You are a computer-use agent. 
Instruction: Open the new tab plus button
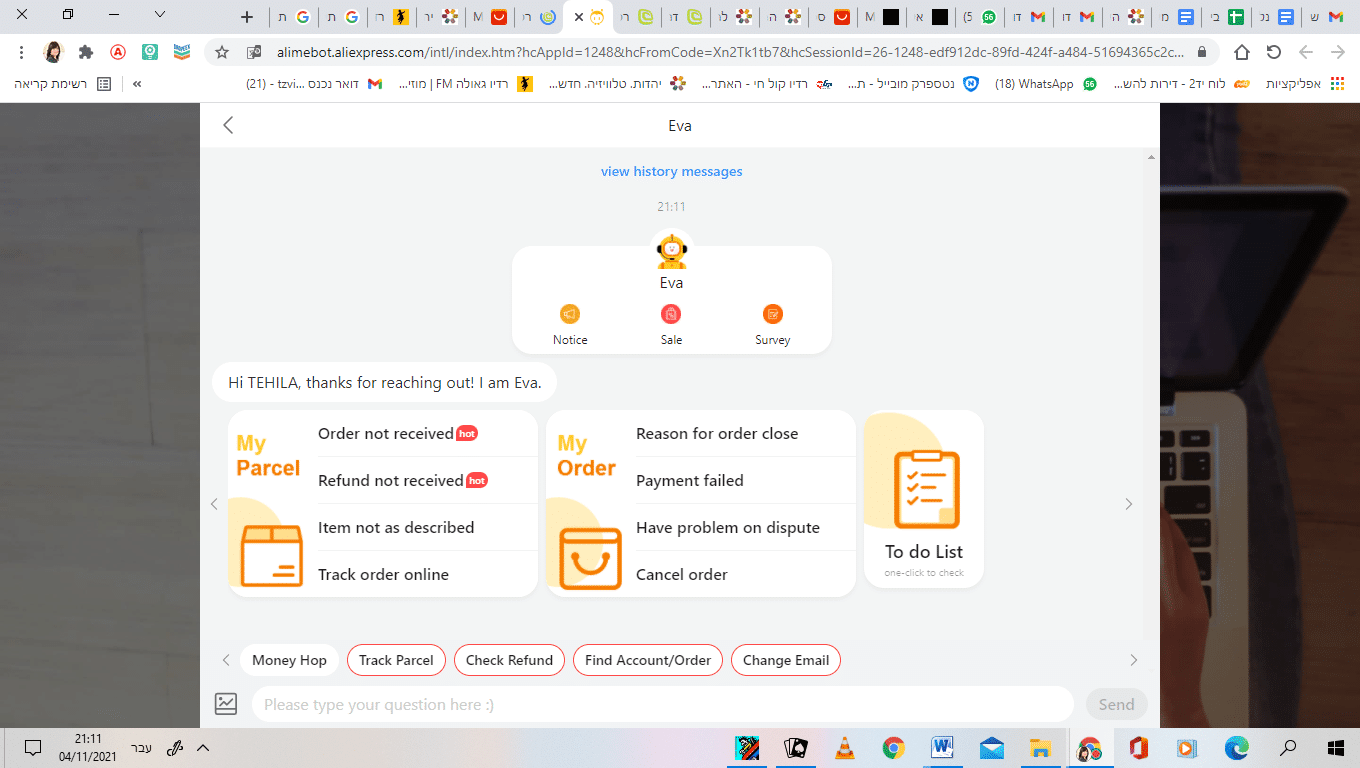click(x=248, y=16)
